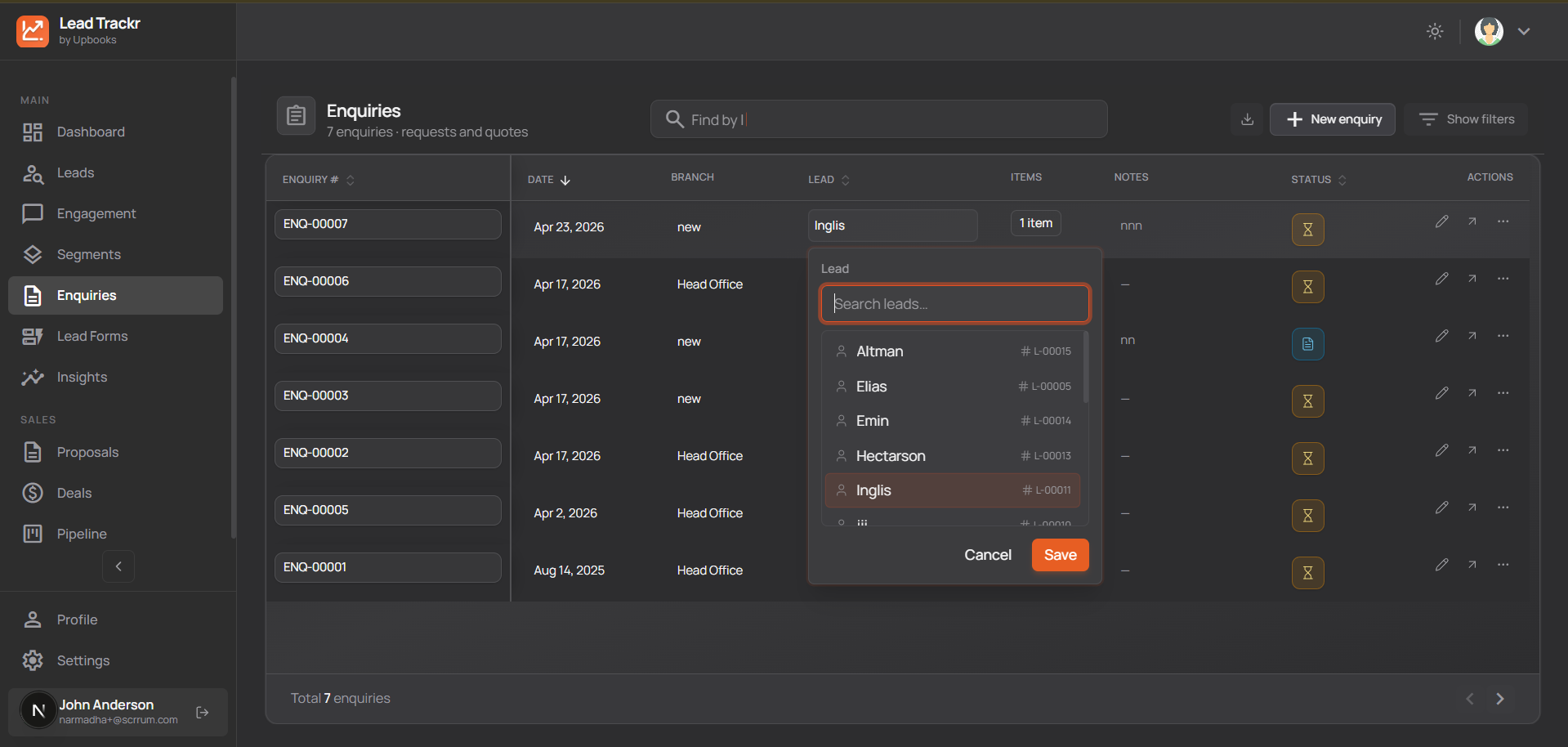Open ENQ-00004 with arrow icon

1472,336
